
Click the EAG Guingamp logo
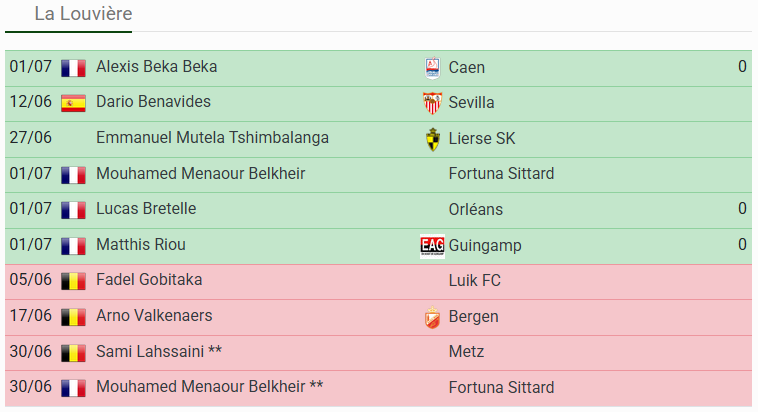pyautogui.click(x=432, y=246)
